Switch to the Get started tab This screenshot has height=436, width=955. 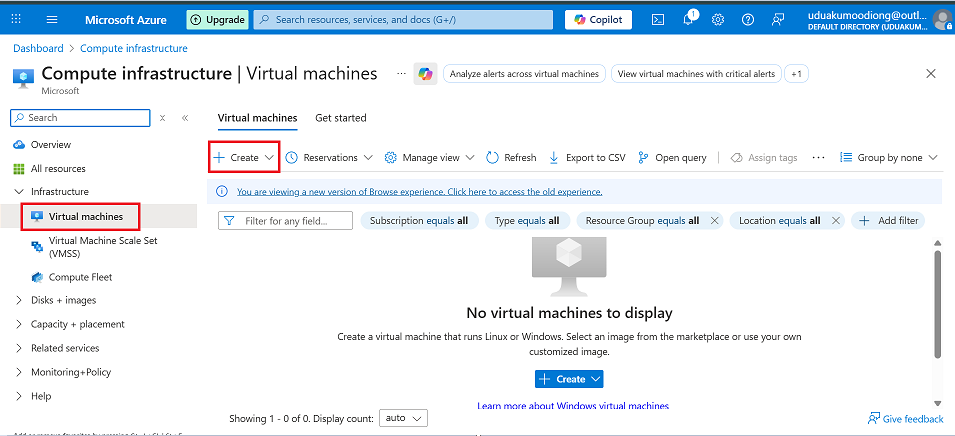click(340, 118)
